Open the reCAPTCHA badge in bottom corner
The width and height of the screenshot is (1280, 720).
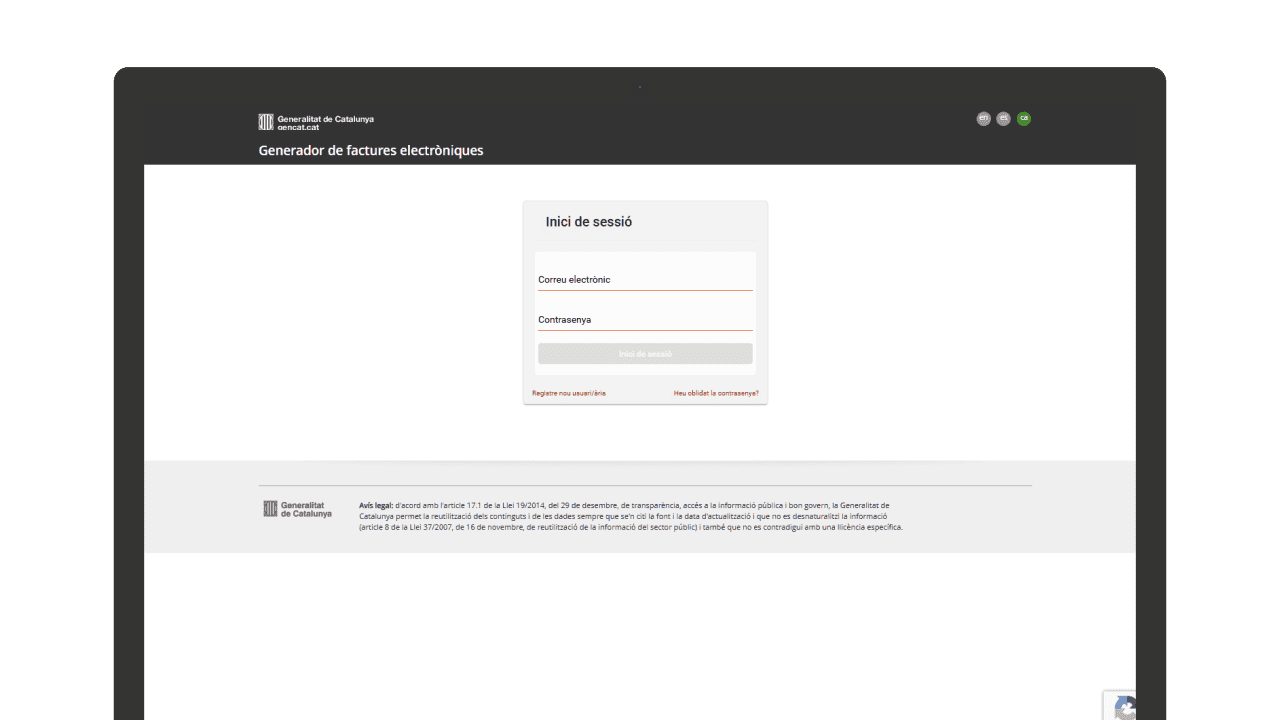pyautogui.click(x=1122, y=706)
